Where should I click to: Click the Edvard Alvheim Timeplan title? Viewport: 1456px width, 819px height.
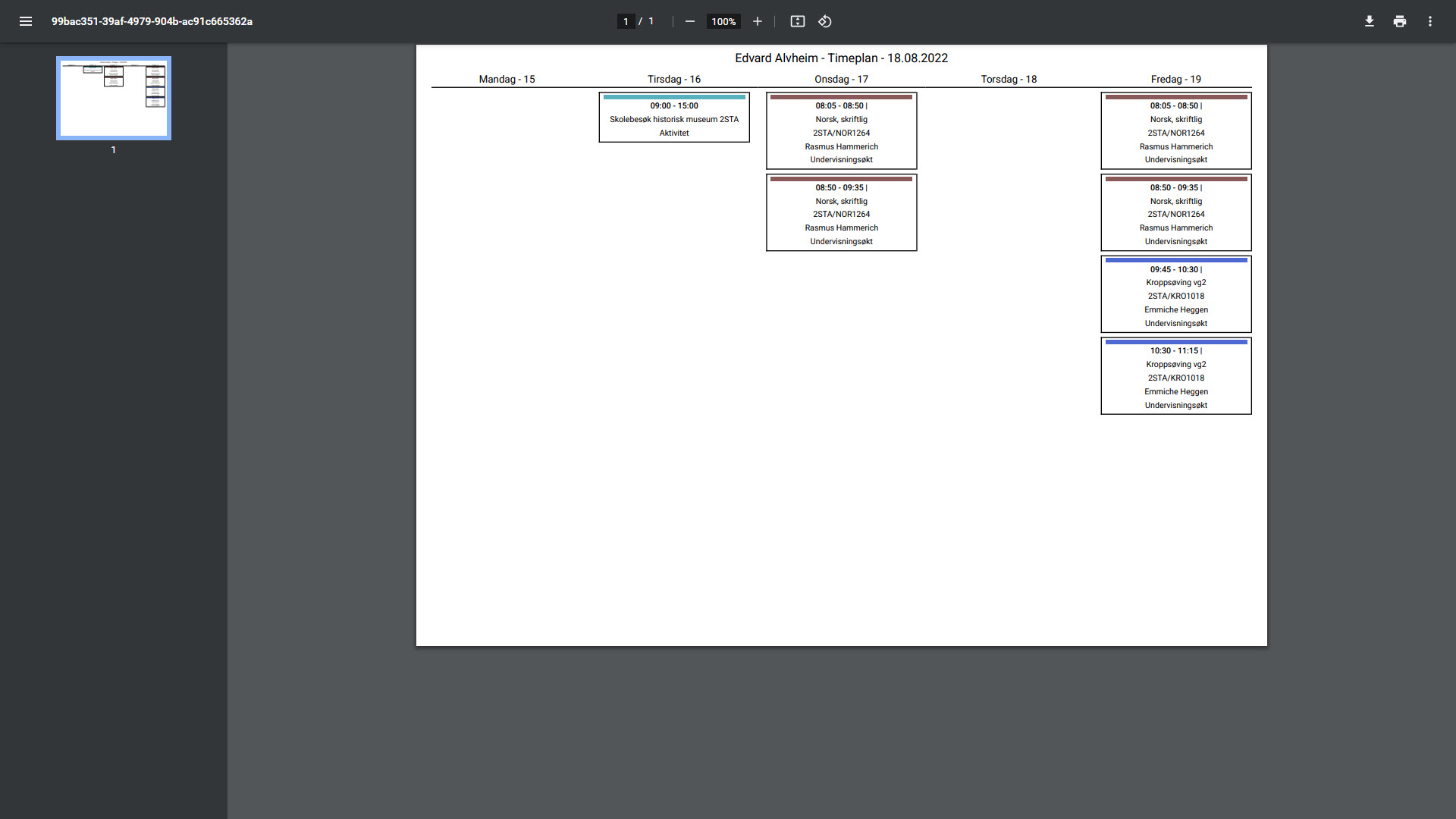pyautogui.click(x=841, y=58)
